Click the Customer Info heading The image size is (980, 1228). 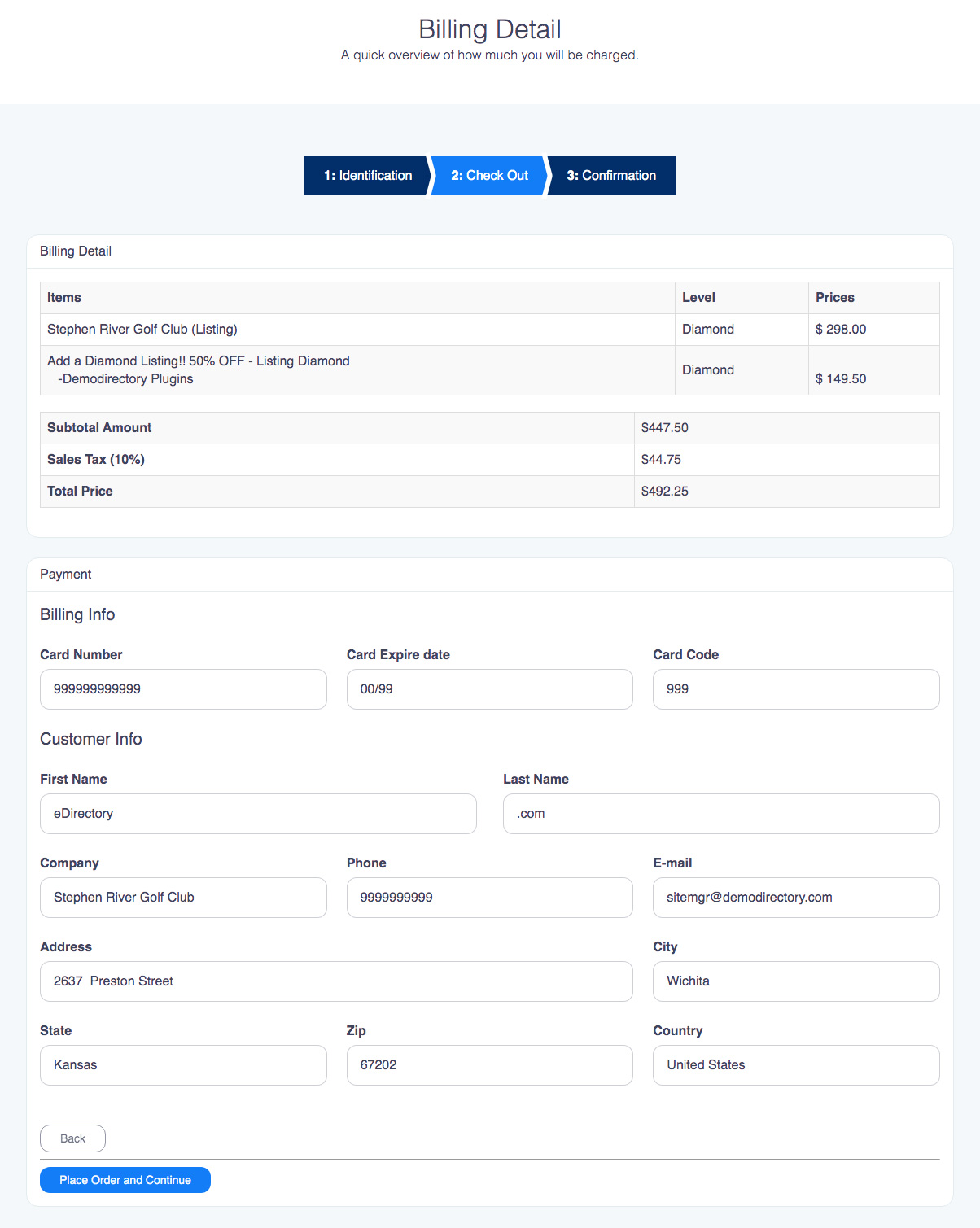coord(91,740)
